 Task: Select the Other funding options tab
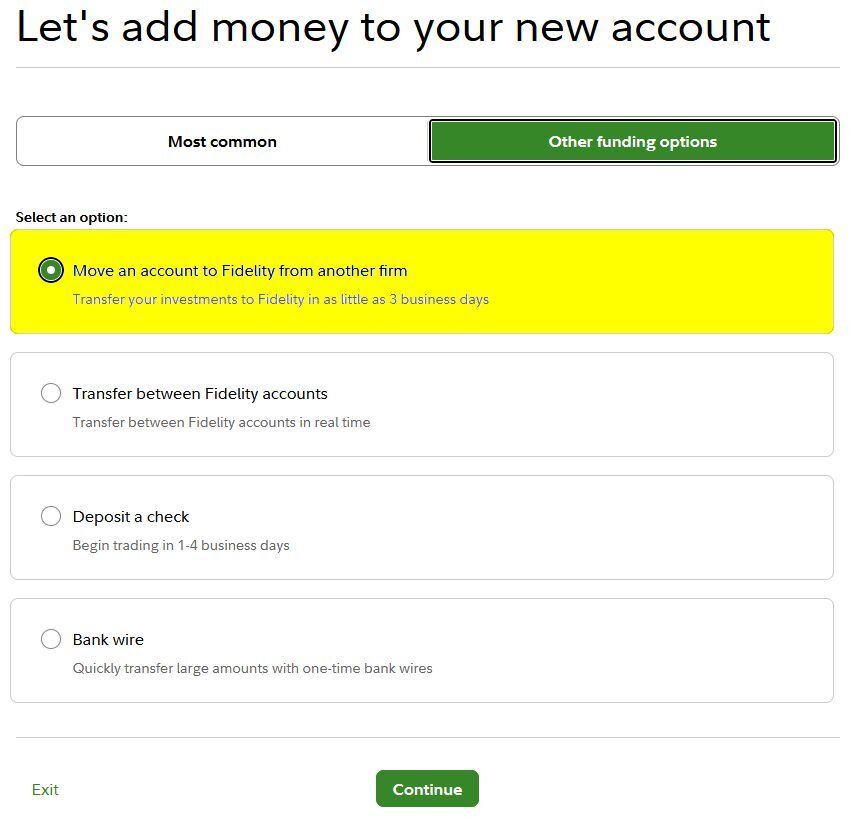pyautogui.click(x=632, y=142)
